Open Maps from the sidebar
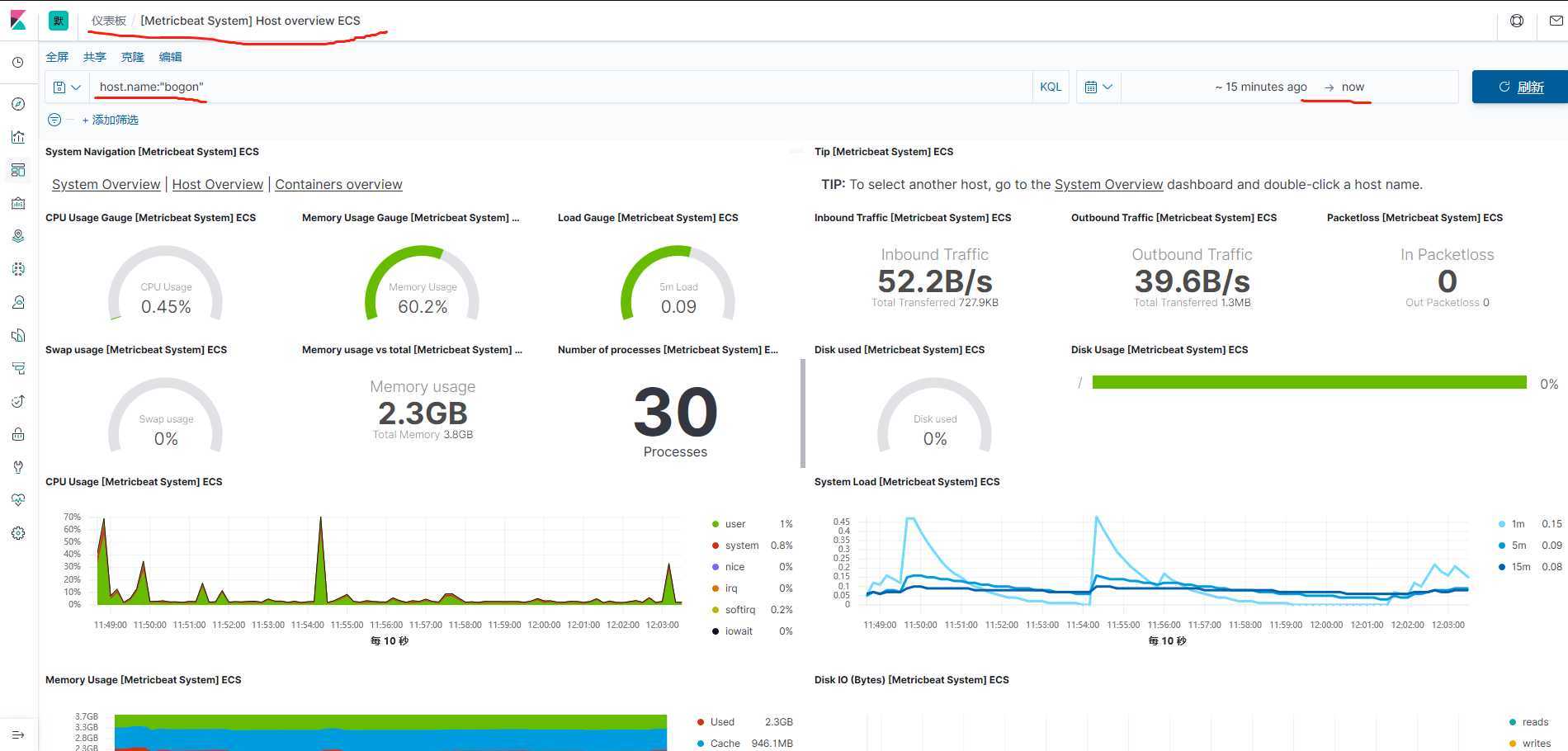 pos(18,236)
